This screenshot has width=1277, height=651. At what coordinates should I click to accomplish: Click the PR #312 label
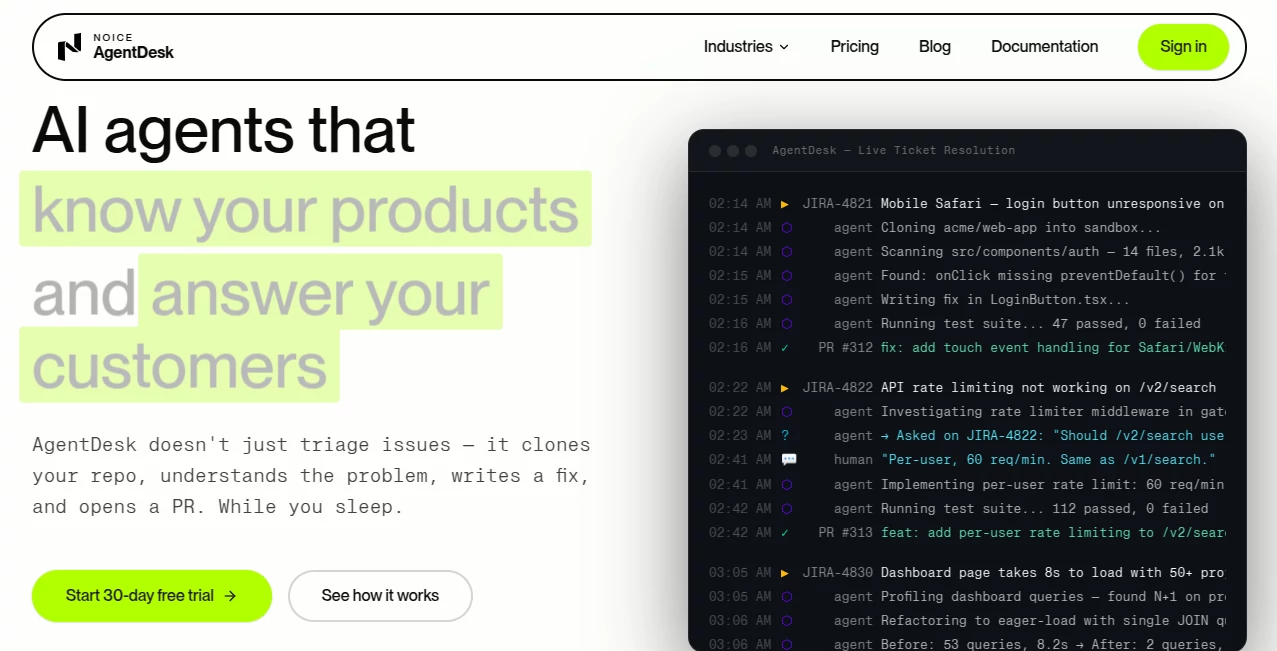point(845,348)
